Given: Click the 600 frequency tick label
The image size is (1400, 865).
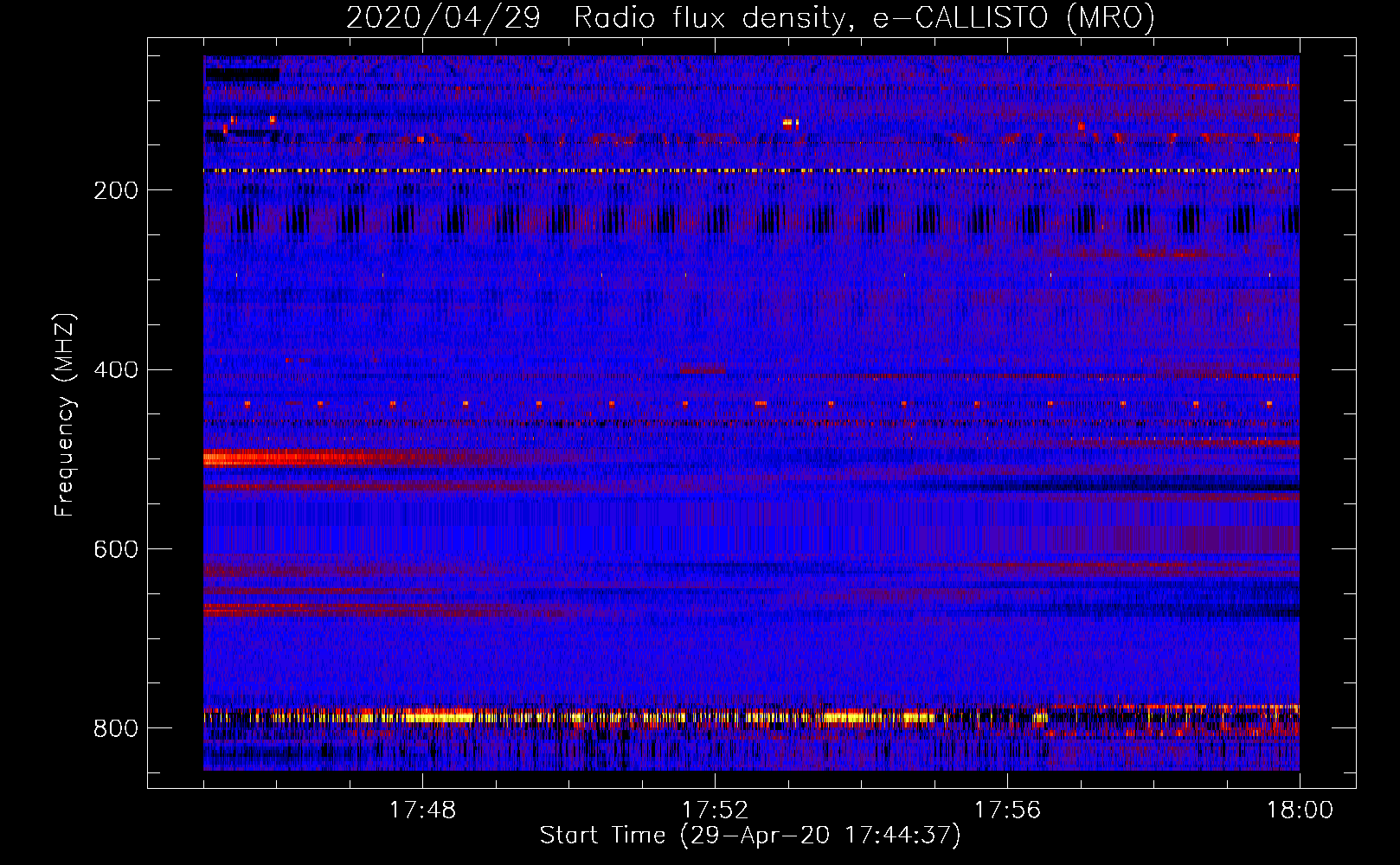Looking at the screenshot, I should click(x=116, y=550).
